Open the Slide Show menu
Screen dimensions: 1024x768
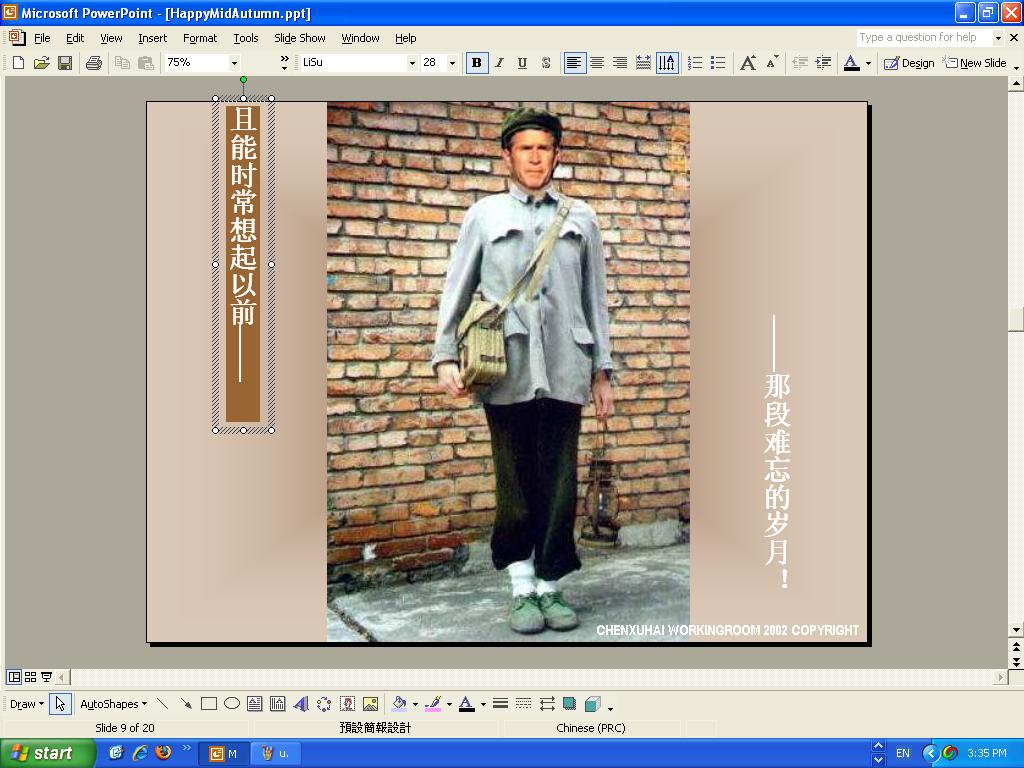299,38
